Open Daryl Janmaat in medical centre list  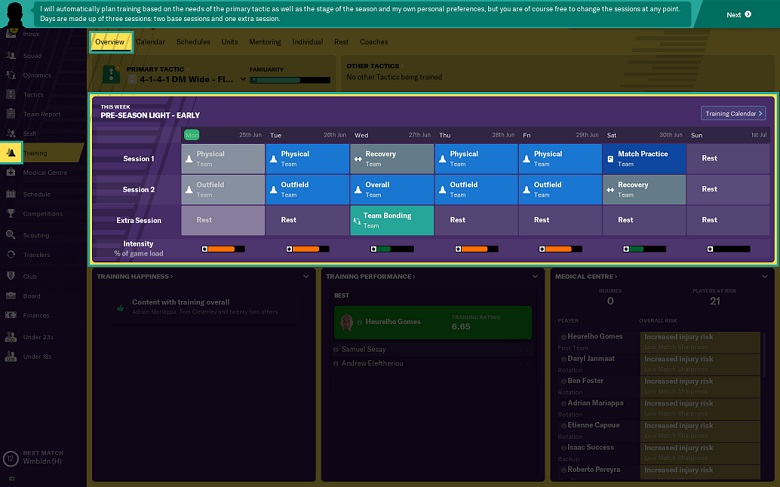(591, 359)
